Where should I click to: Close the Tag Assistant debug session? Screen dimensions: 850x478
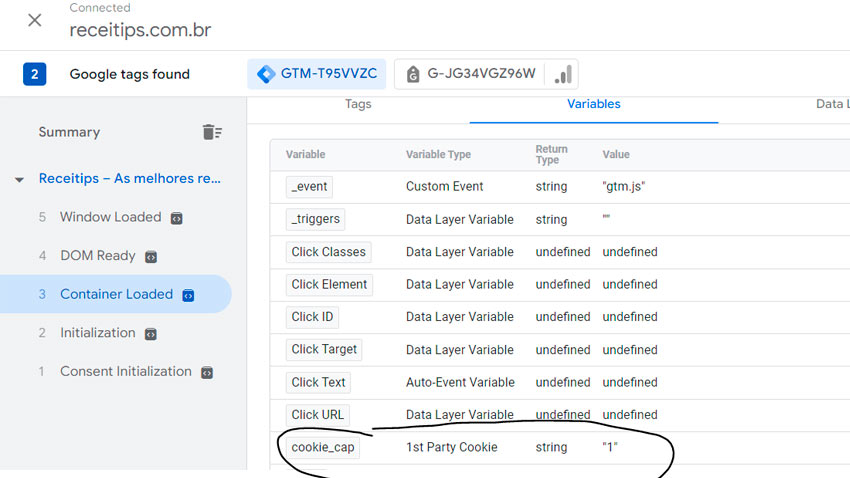coord(35,21)
